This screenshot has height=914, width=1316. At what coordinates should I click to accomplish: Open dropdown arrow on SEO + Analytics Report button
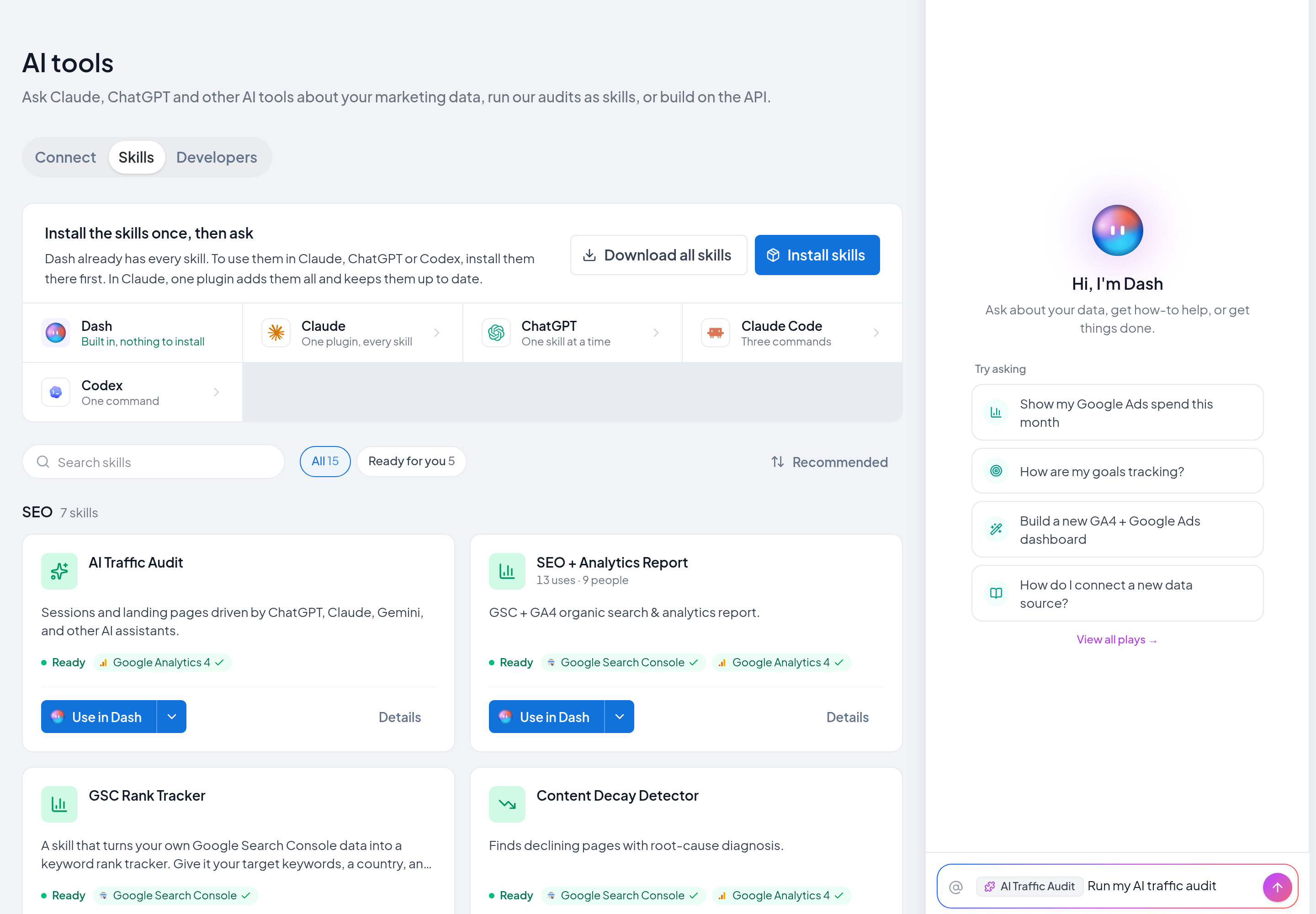click(620, 717)
